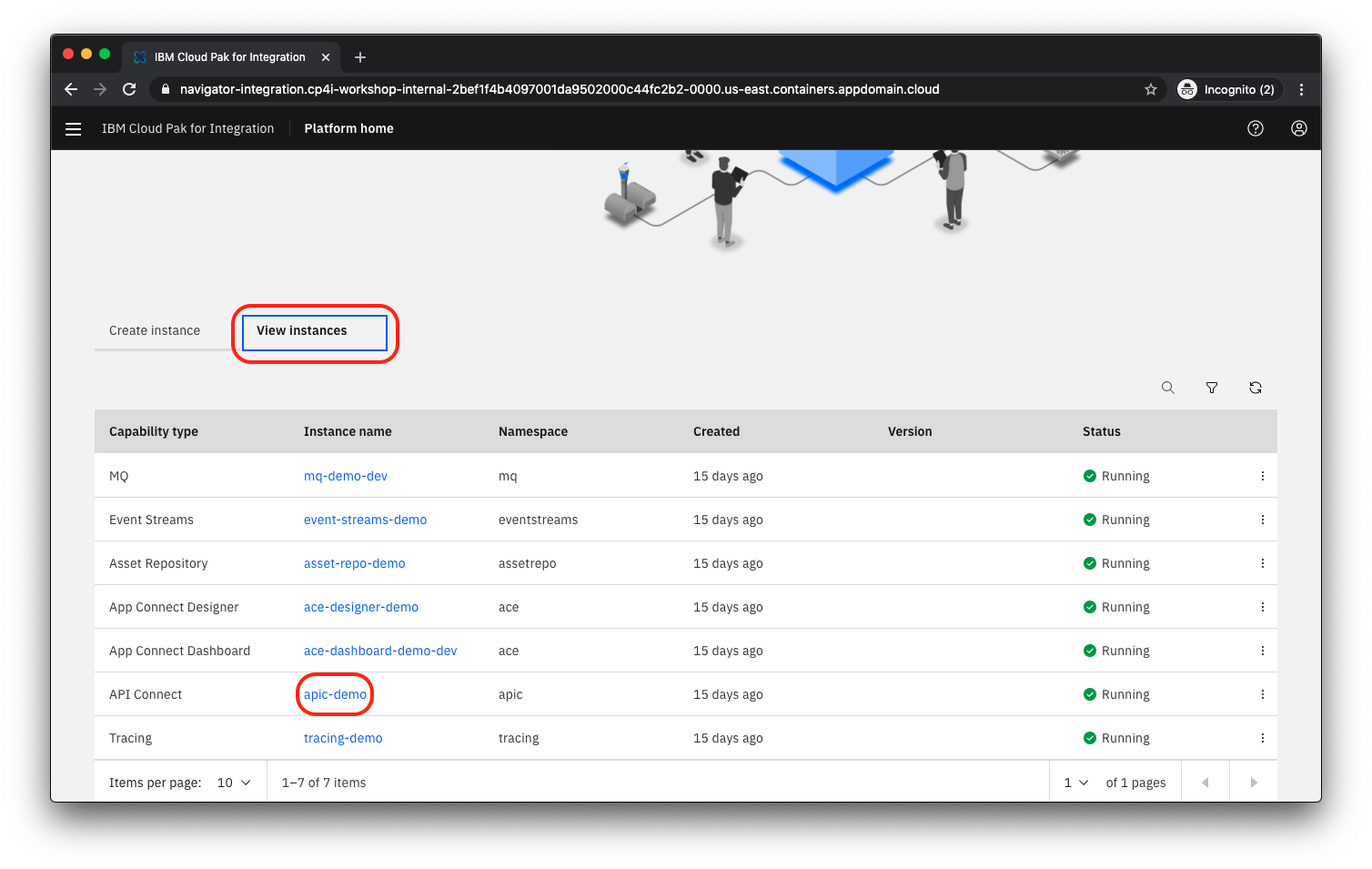
Task: Open overflow menu for asset-repo-demo row
Action: pos(1263,563)
